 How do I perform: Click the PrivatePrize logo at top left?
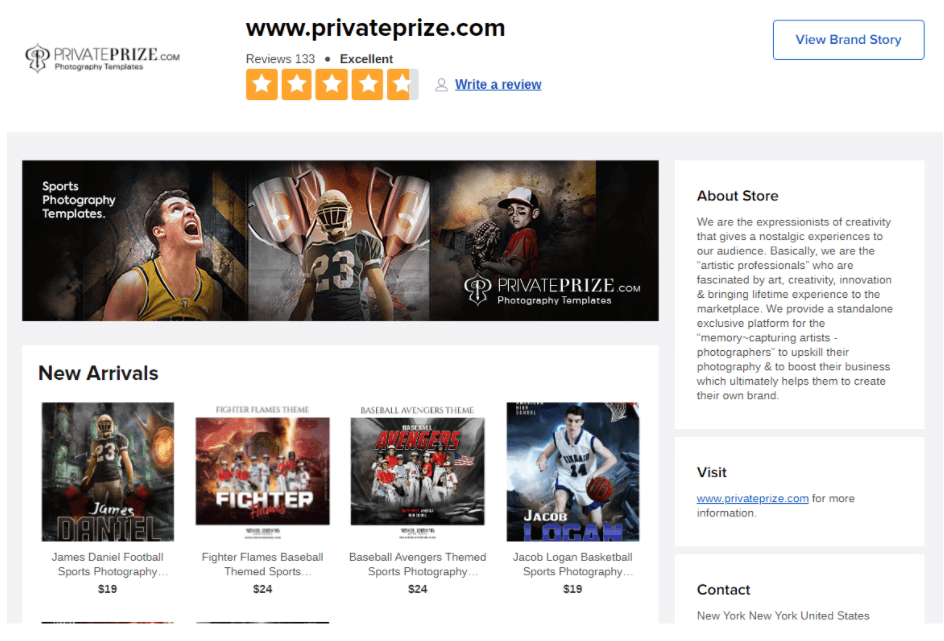pos(102,58)
